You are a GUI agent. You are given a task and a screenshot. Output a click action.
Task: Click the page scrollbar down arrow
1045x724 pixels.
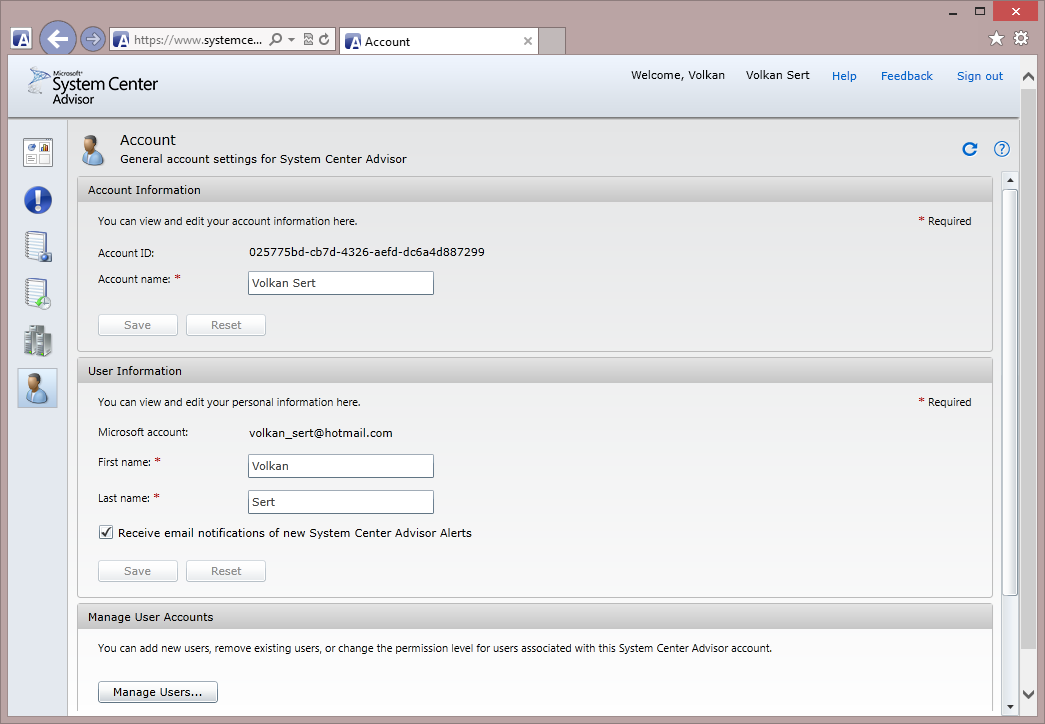(x=1028, y=694)
